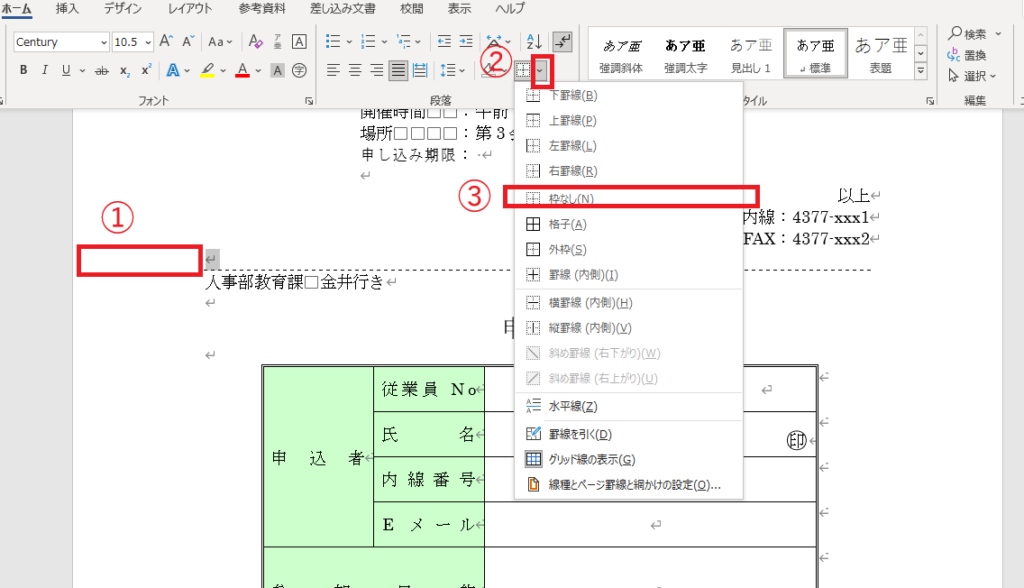
Task: Toggle italic formatting
Action: 44,70
